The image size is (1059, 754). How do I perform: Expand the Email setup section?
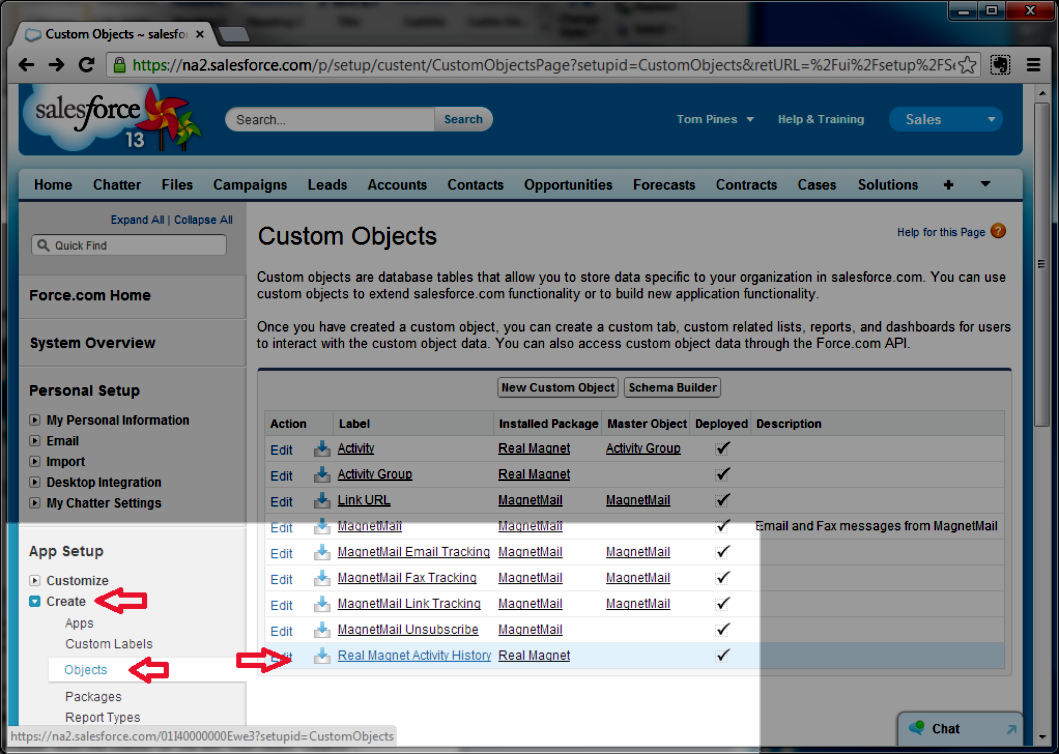click(x=34, y=441)
